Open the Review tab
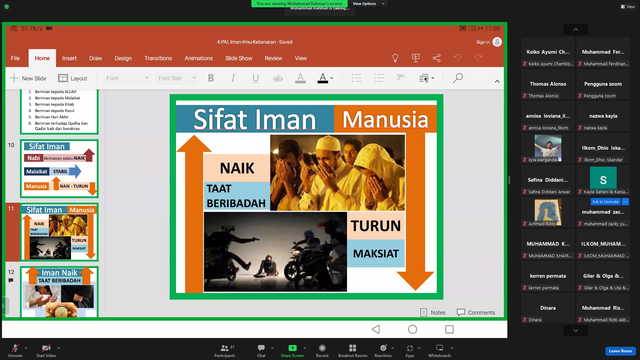 273,58
